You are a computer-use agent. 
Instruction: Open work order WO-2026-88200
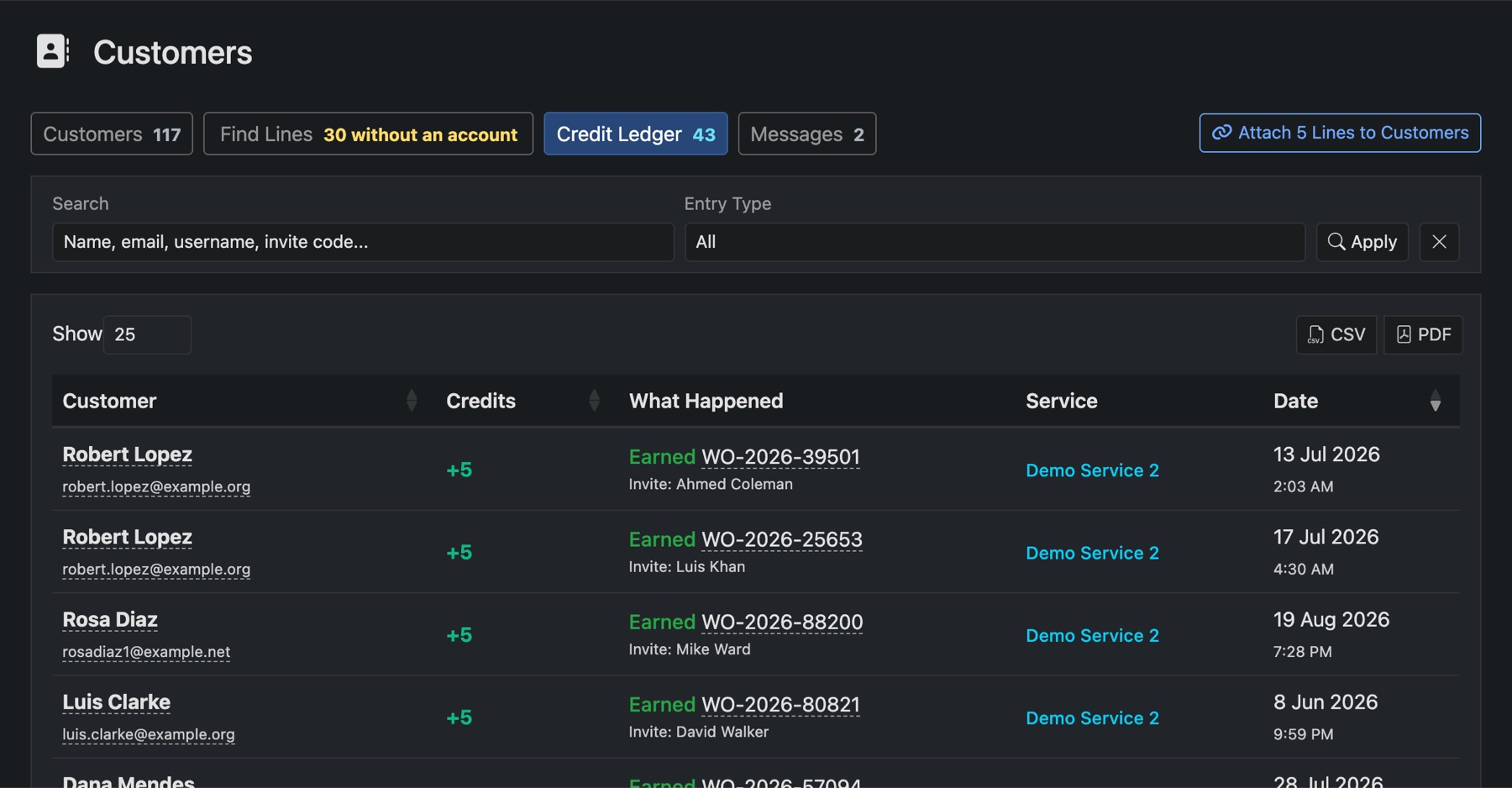(782, 622)
